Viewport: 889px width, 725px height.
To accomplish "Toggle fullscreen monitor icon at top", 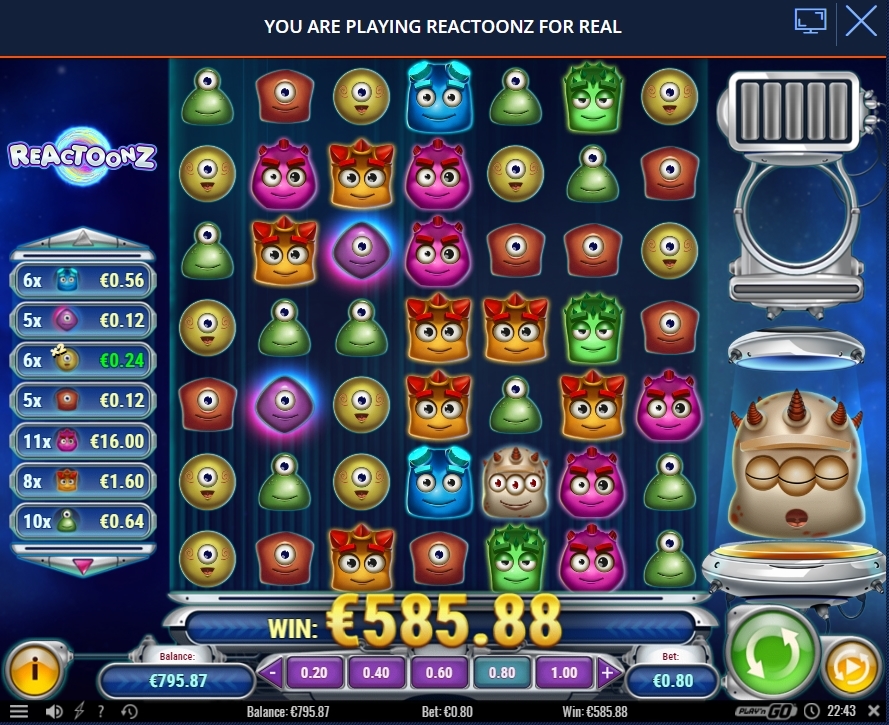I will [810, 22].
